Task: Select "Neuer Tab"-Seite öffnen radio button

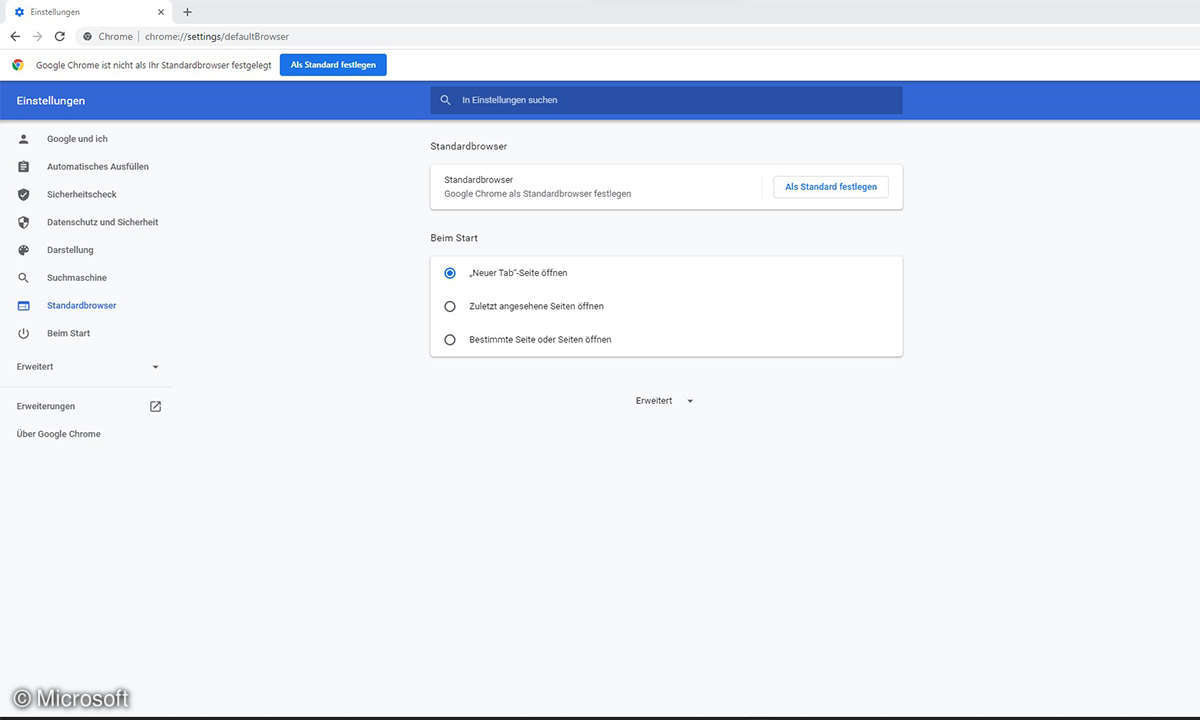Action: 450,273
